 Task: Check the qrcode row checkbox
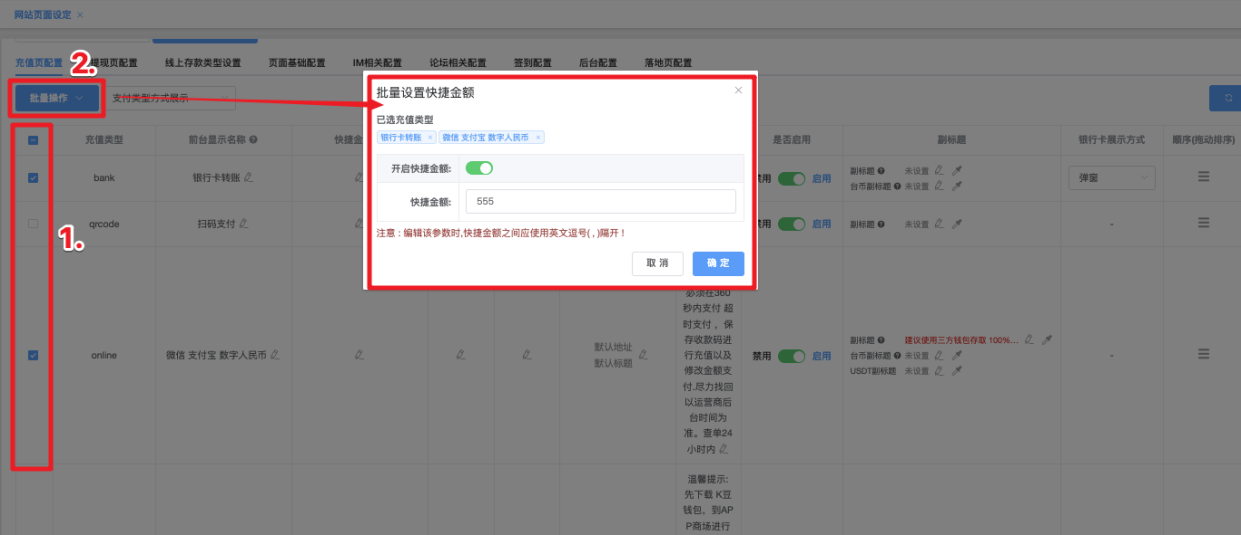[33, 224]
